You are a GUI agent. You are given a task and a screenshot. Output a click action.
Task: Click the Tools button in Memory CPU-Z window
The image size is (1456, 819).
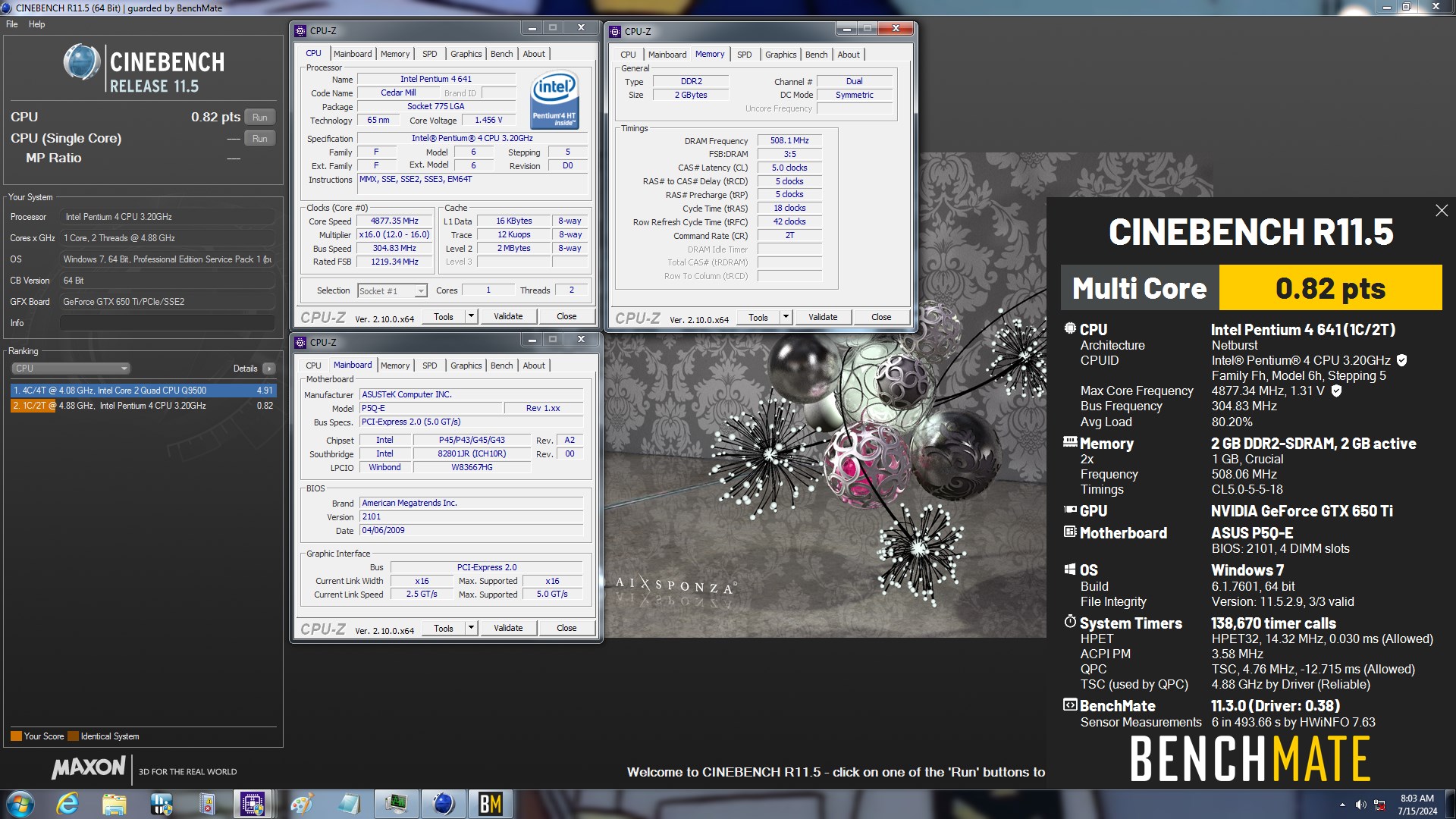pos(758,317)
